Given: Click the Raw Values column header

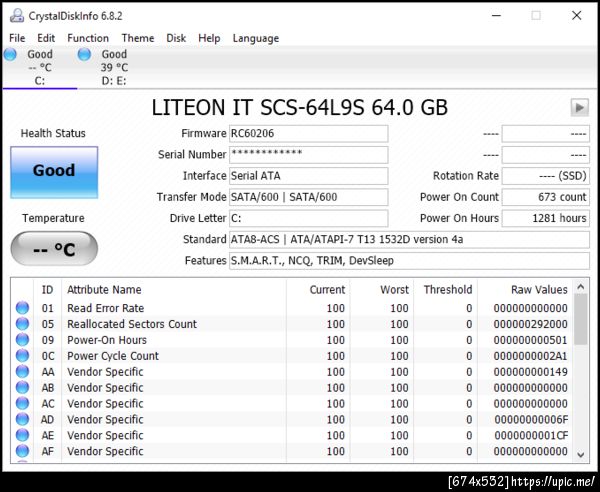Looking at the screenshot, I should (525, 290).
